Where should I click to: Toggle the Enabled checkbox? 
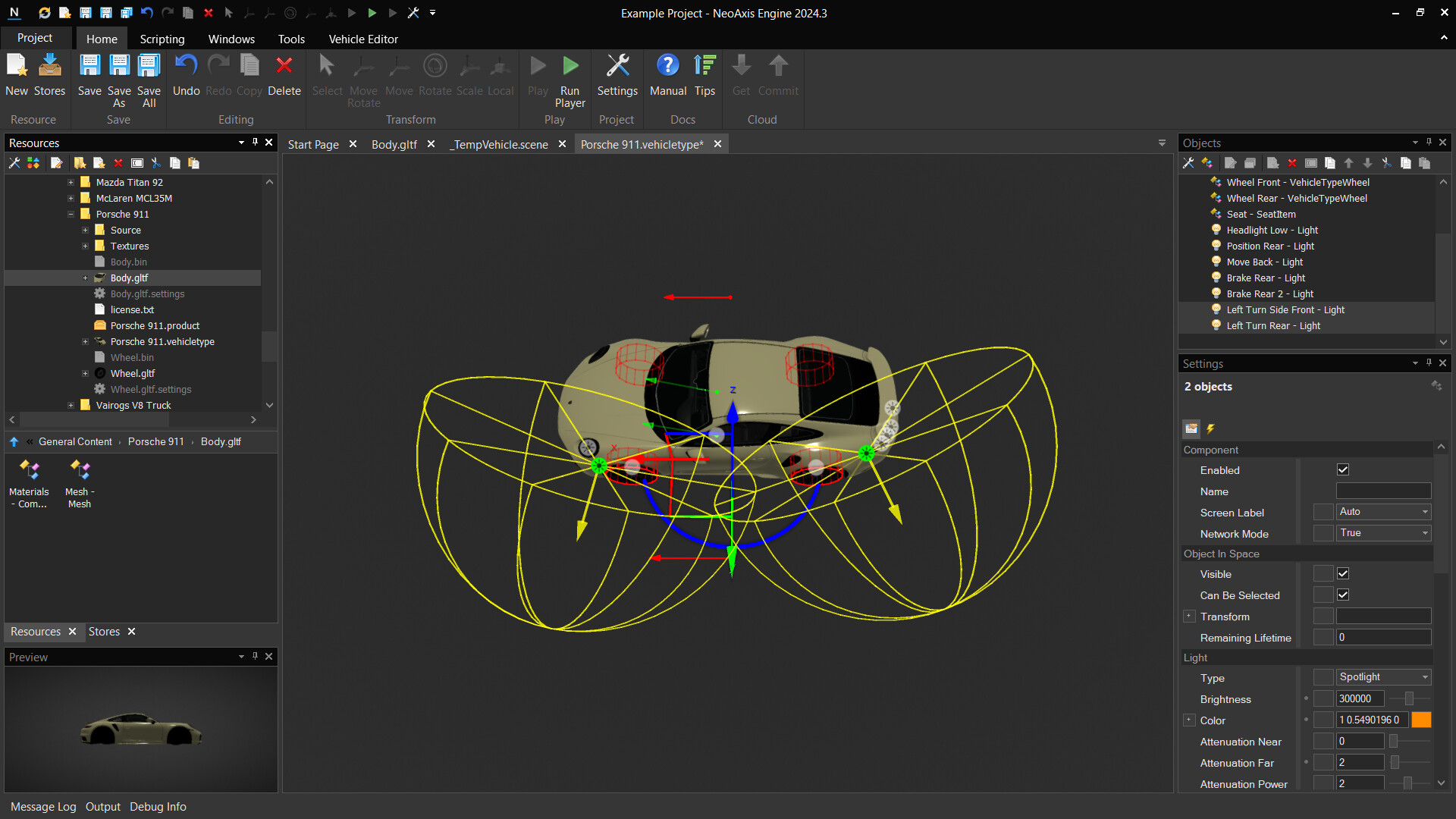[x=1343, y=470]
